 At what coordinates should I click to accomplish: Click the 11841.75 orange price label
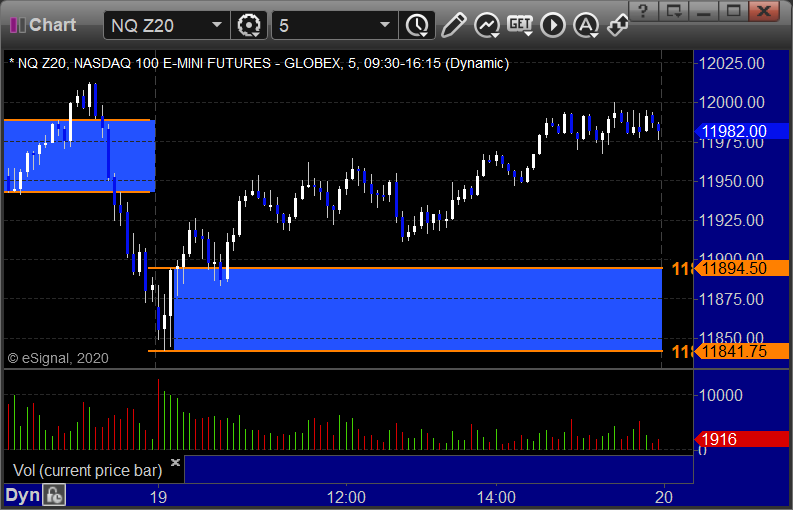pyautogui.click(x=741, y=351)
